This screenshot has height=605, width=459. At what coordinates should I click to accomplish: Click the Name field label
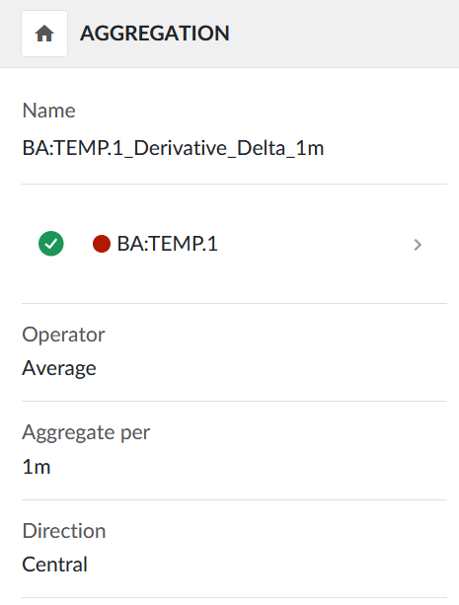[x=49, y=111]
